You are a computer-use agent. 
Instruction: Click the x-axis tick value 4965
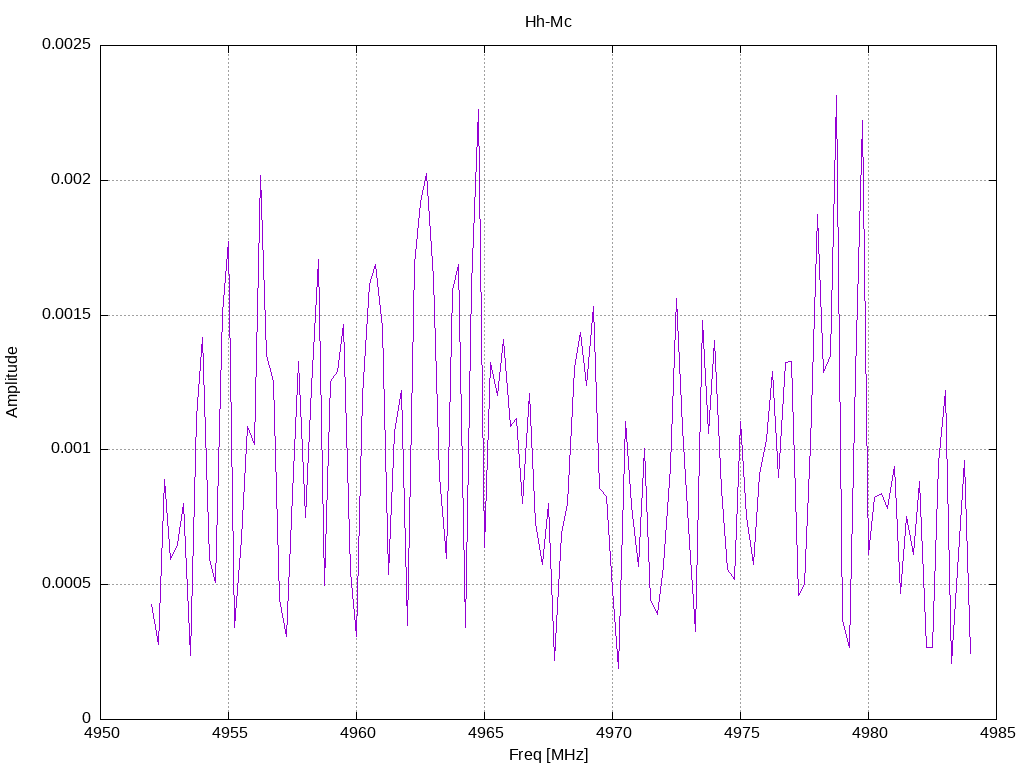tap(485, 733)
